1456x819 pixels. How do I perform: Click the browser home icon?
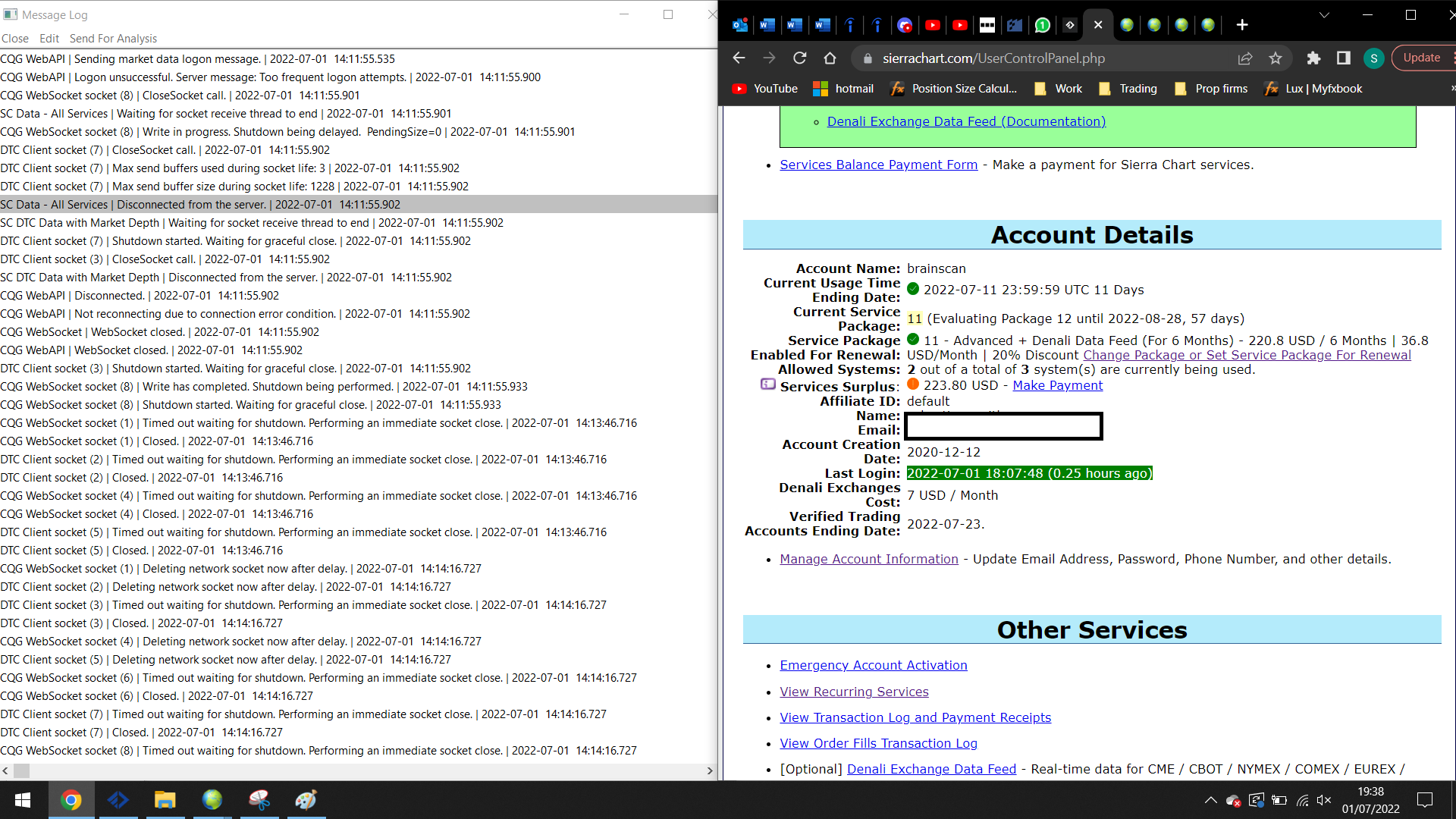point(830,58)
